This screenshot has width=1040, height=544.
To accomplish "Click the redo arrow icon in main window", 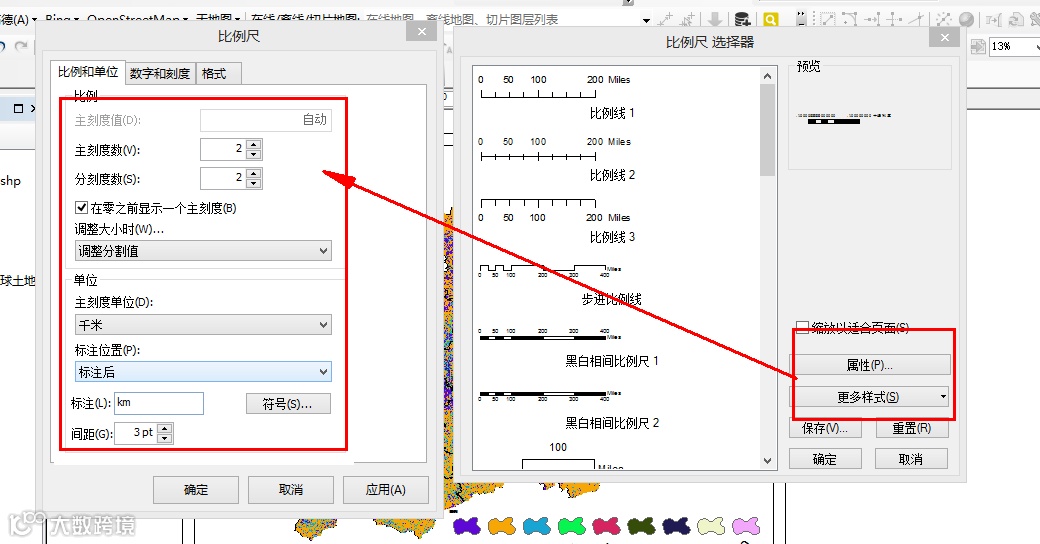I will [x=22, y=46].
